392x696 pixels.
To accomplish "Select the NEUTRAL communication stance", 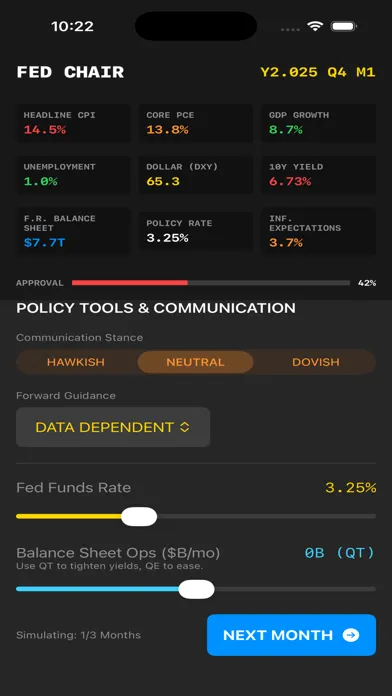I will (195, 362).
